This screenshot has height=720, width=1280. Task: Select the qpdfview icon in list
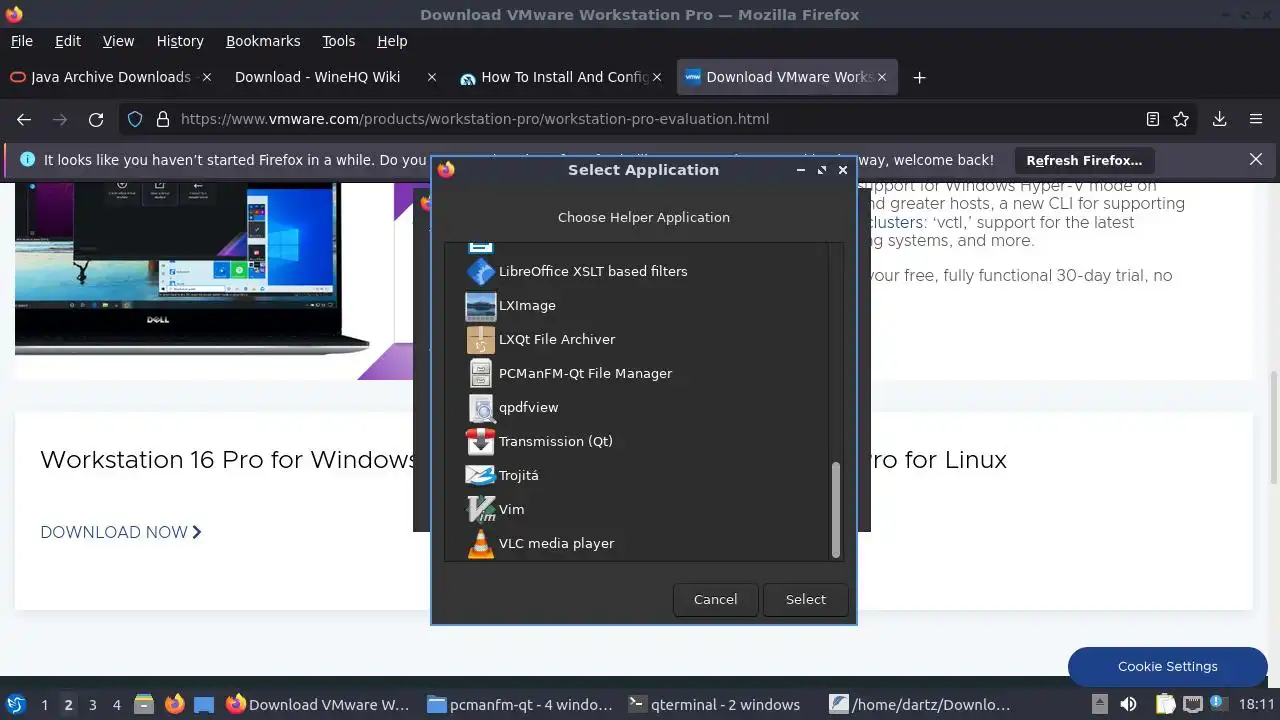pos(481,407)
